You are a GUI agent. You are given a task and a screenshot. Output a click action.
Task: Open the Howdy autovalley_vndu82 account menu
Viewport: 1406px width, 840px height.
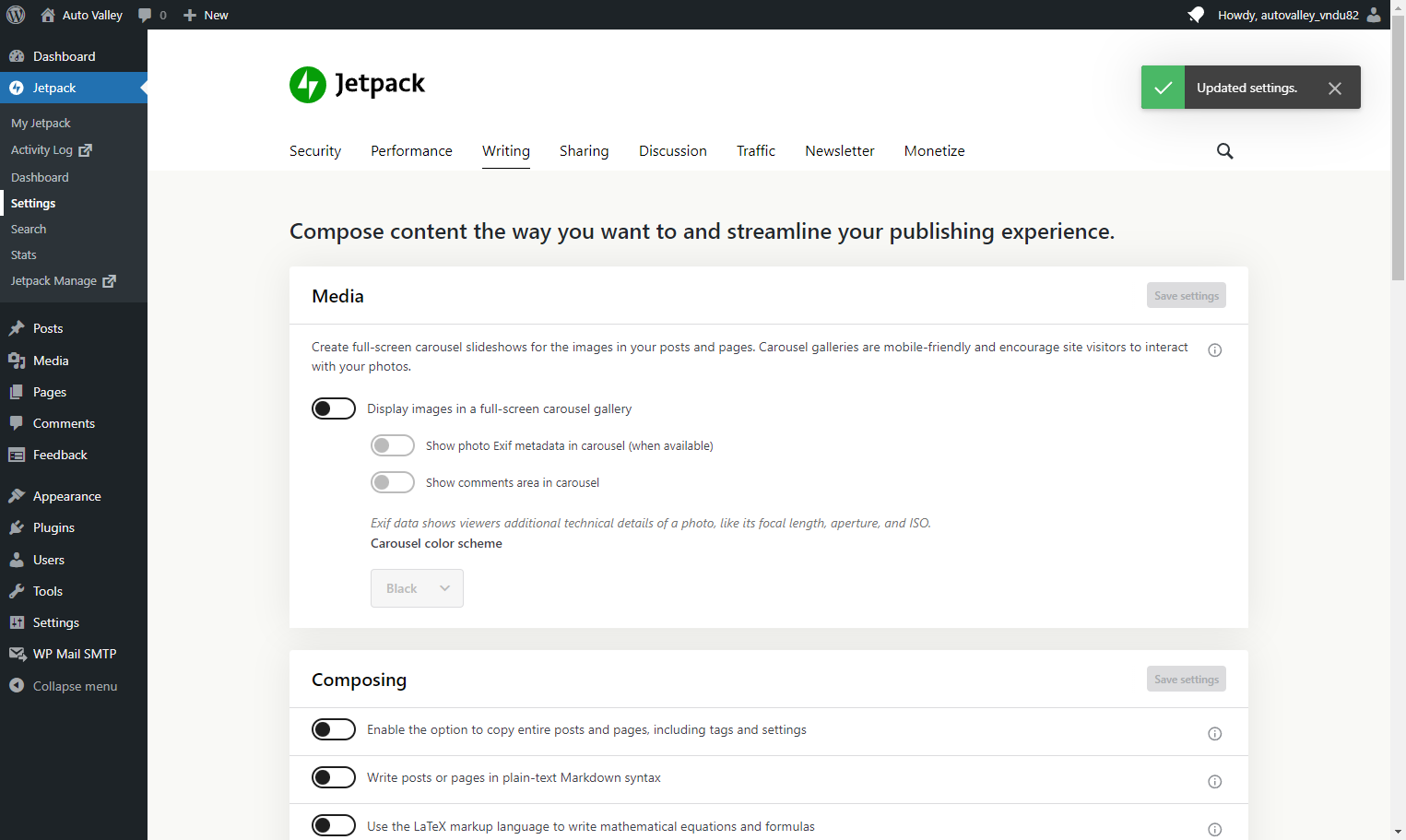click(x=1299, y=15)
